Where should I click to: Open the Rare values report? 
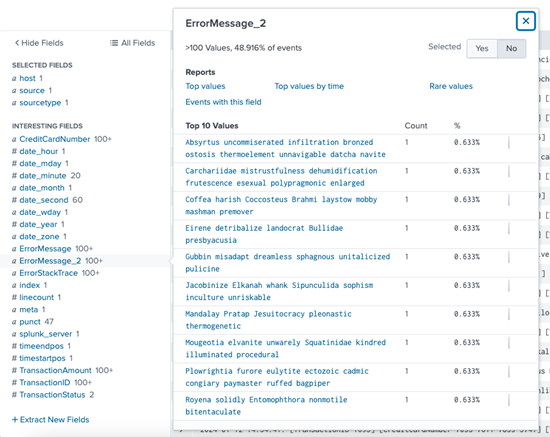(x=451, y=86)
